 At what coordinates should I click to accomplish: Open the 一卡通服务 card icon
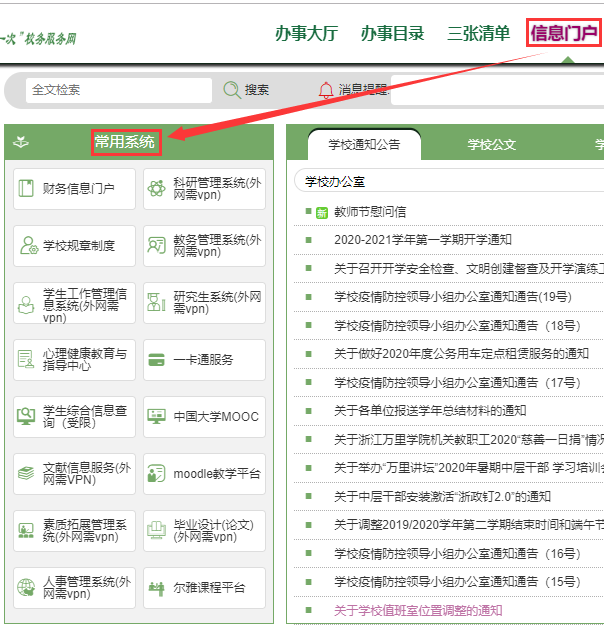pos(156,360)
